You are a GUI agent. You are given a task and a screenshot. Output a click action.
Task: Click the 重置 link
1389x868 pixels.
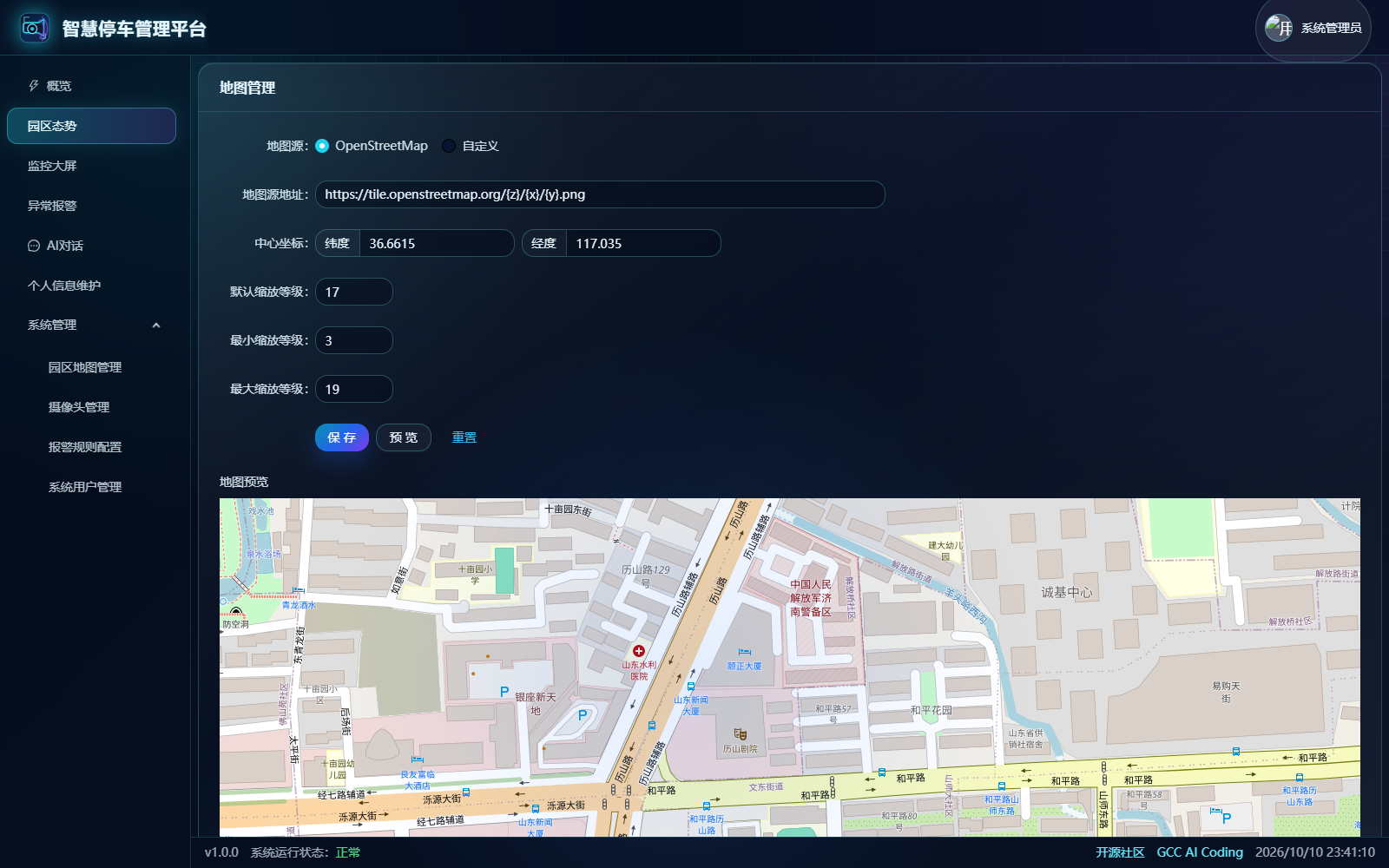pyautogui.click(x=464, y=437)
